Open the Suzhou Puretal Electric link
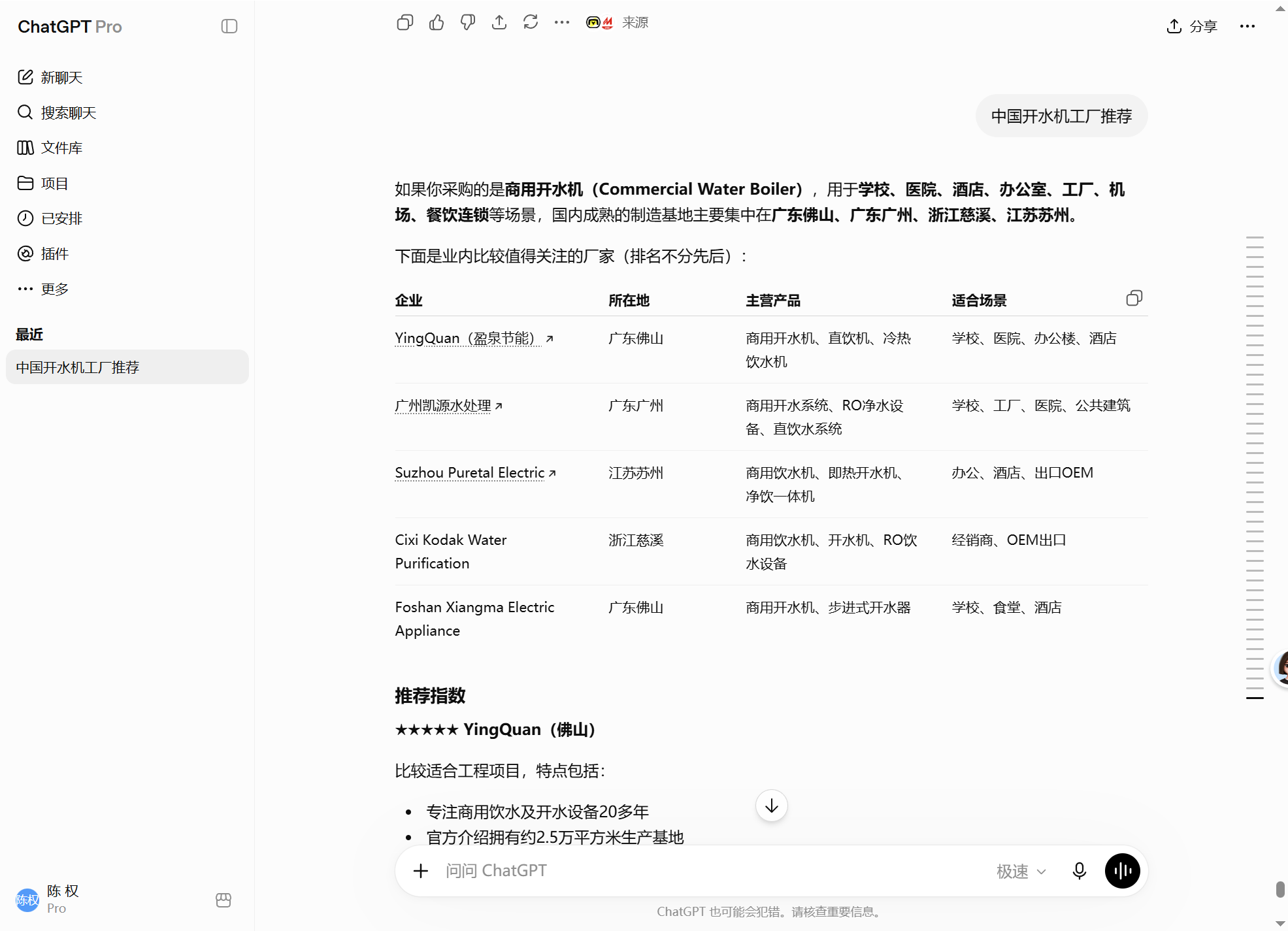The height and width of the screenshot is (931, 1288). [475, 473]
